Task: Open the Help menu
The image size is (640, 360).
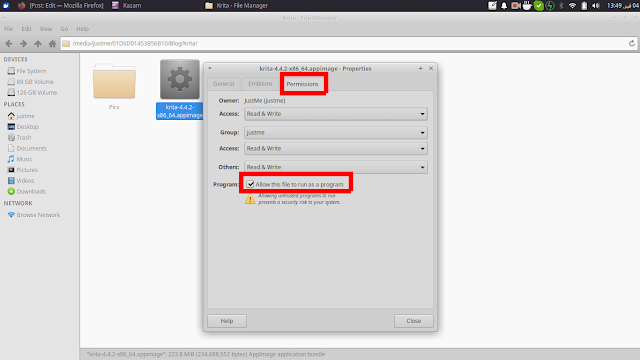Action: point(82,29)
